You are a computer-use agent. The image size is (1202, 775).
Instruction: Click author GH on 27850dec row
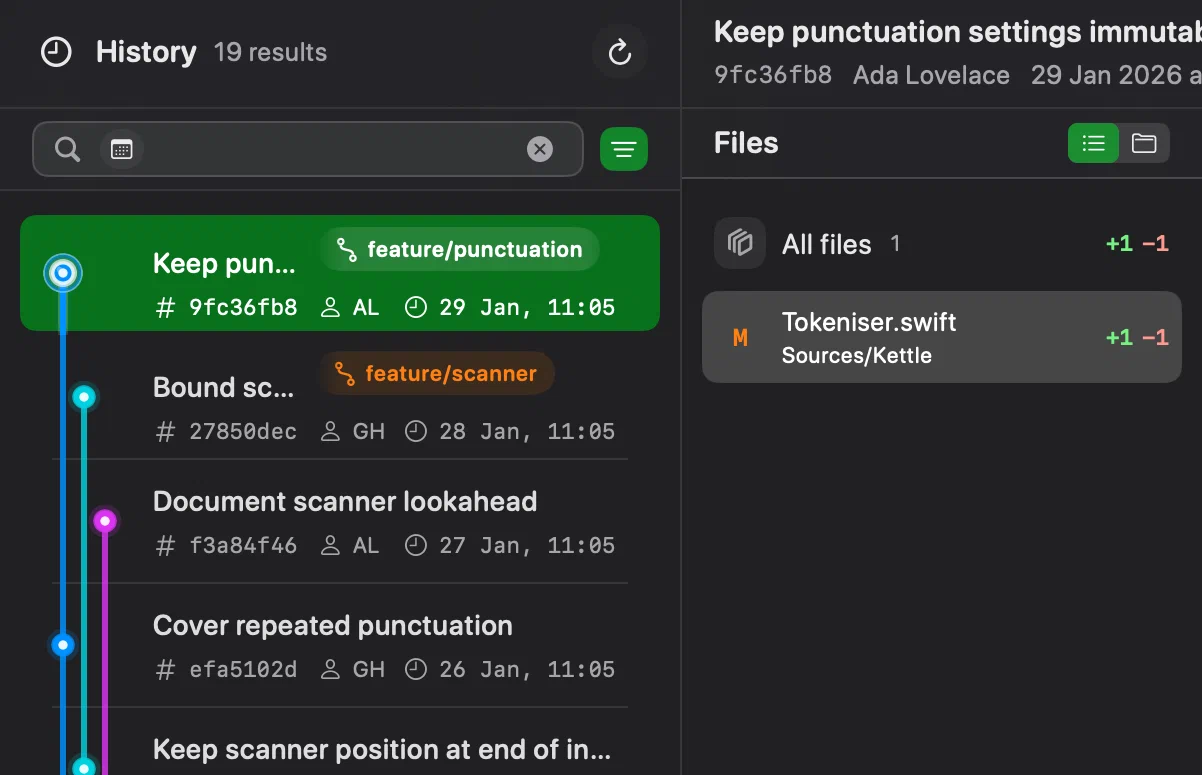369,431
